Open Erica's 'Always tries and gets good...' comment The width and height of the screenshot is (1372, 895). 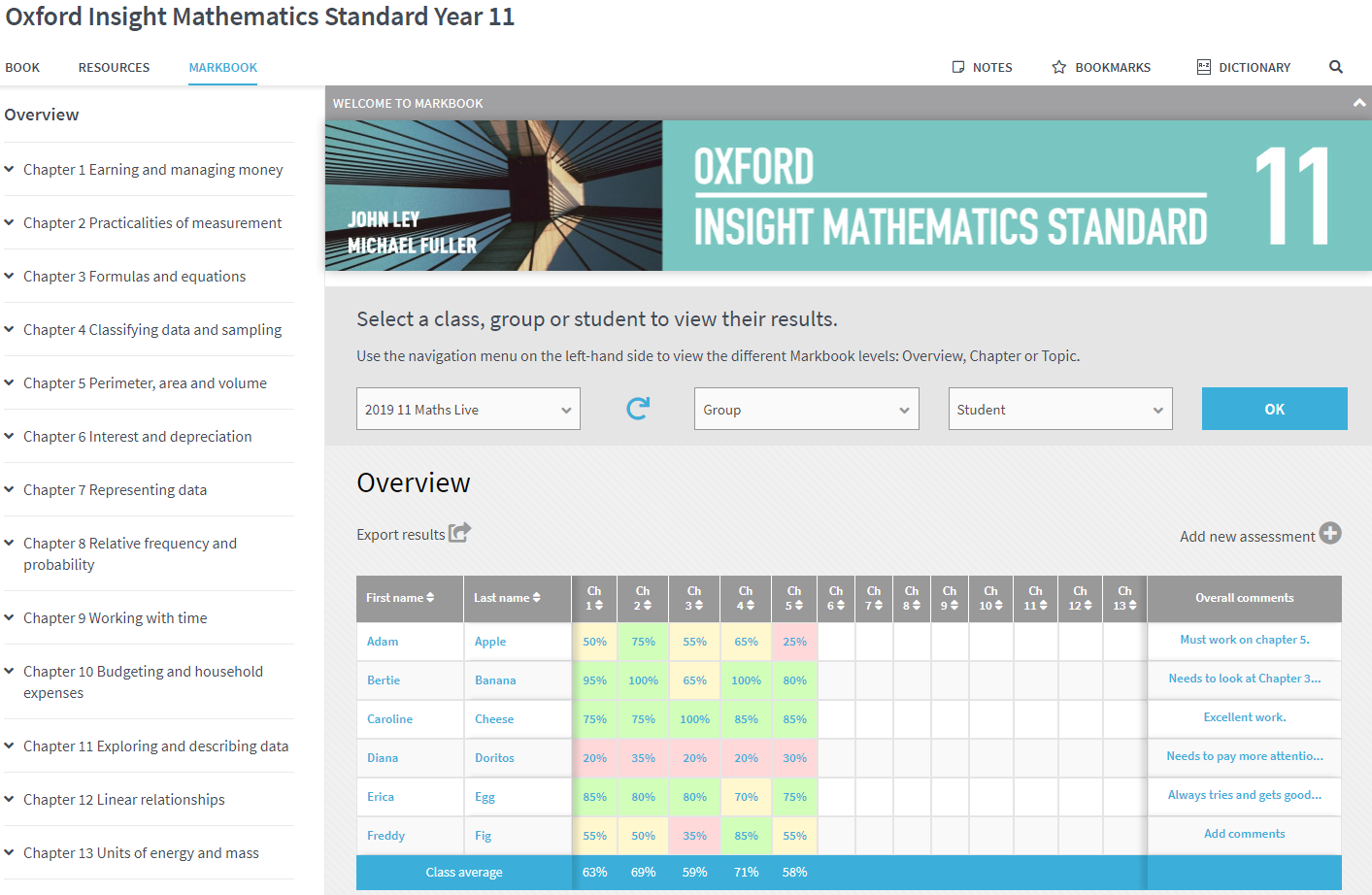[1245, 795]
